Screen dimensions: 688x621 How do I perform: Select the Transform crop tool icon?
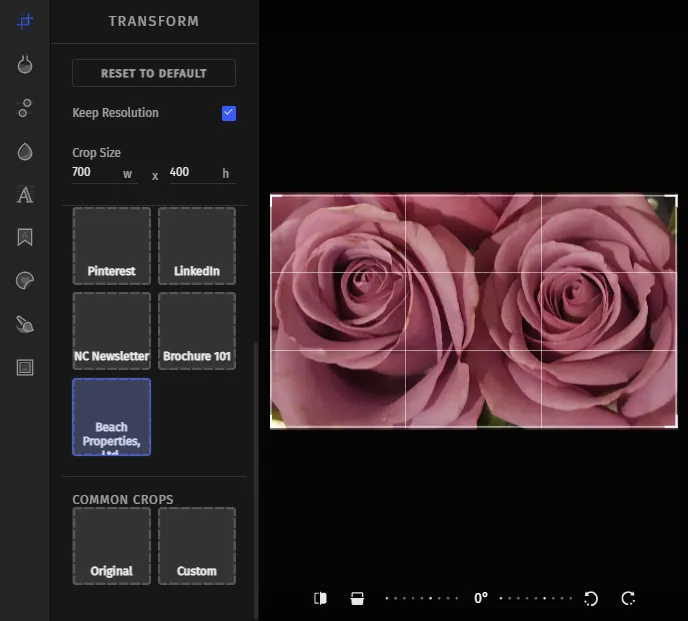[x=25, y=21]
